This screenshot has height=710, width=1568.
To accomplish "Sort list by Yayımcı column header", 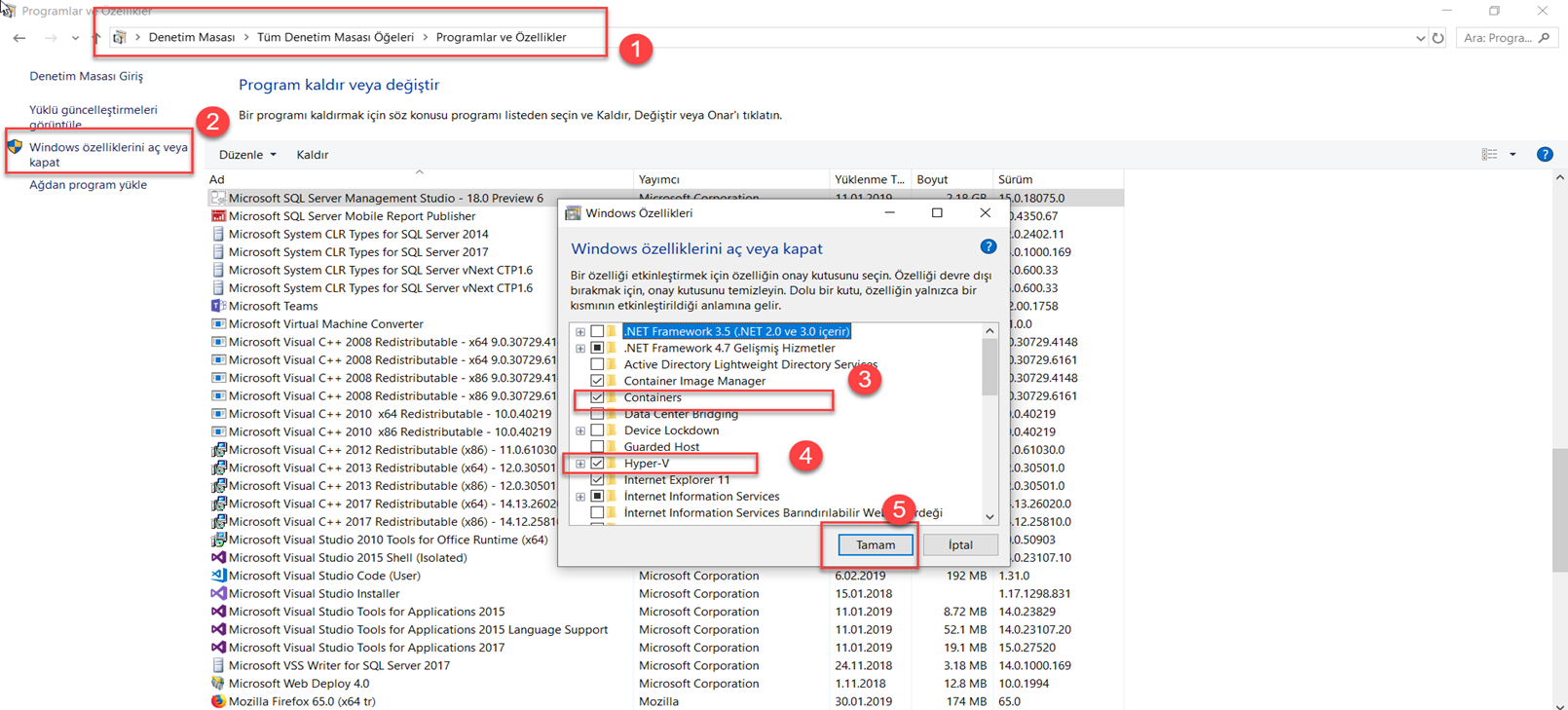I will click(x=731, y=179).
